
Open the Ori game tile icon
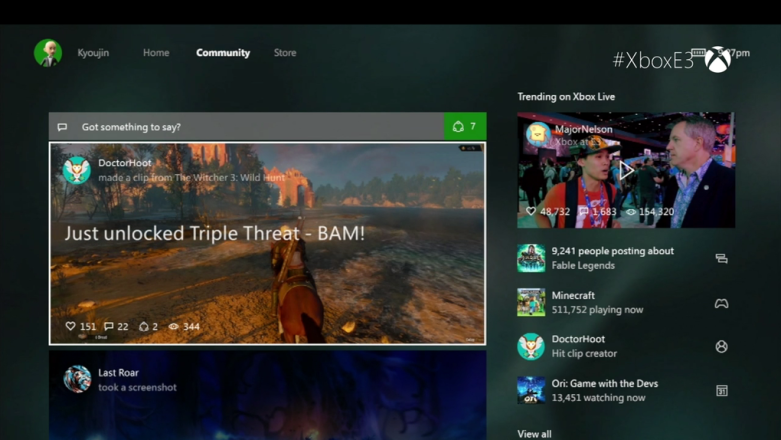tap(531, 390)
